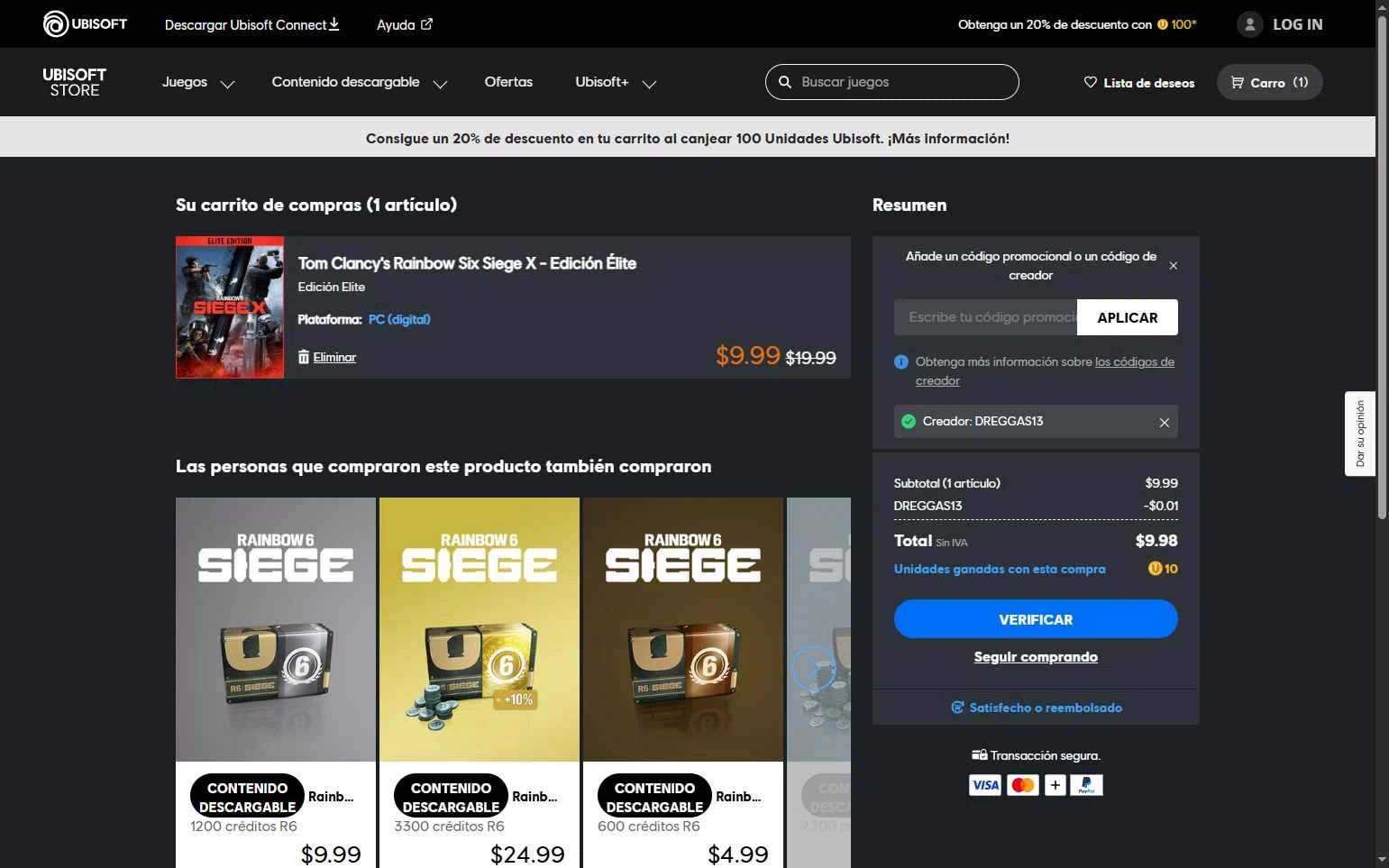Close the promo code section with X

point(1173,266)
